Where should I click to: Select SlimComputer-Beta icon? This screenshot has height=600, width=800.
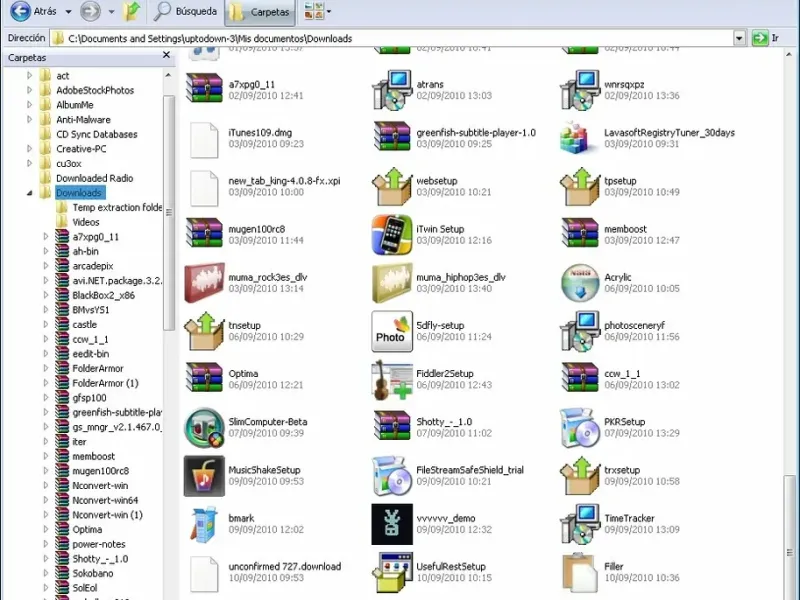pyautogui.click(x=204, y=428)
